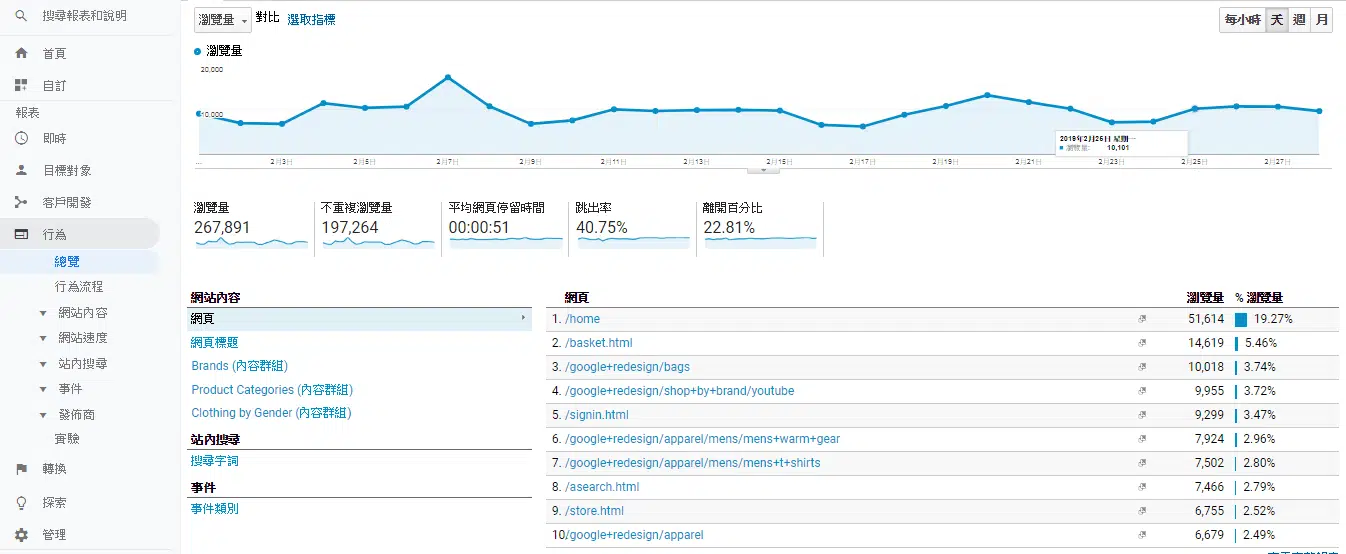Expand 網站速度 in sidebar
This screenshot has height=554, width=1346.
tap(43, 339)
